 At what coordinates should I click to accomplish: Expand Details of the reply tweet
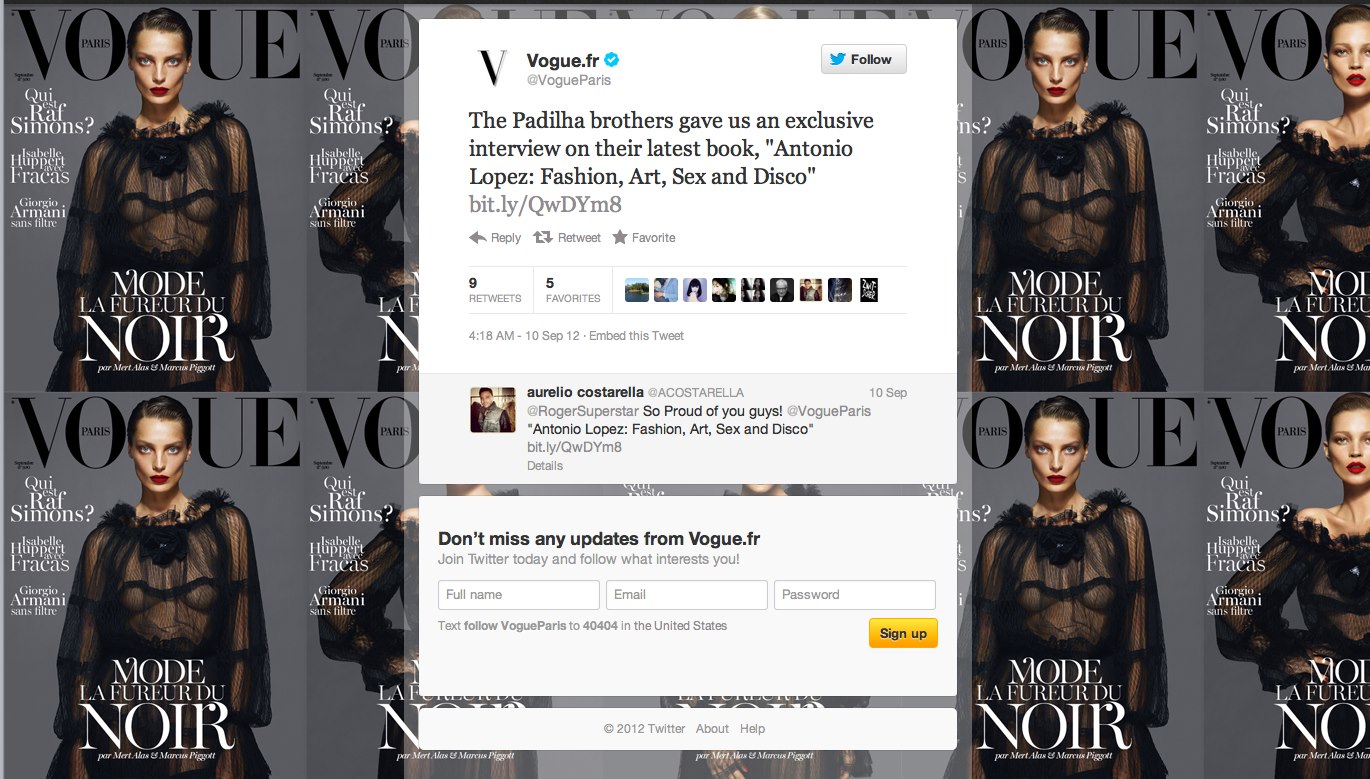545,465
